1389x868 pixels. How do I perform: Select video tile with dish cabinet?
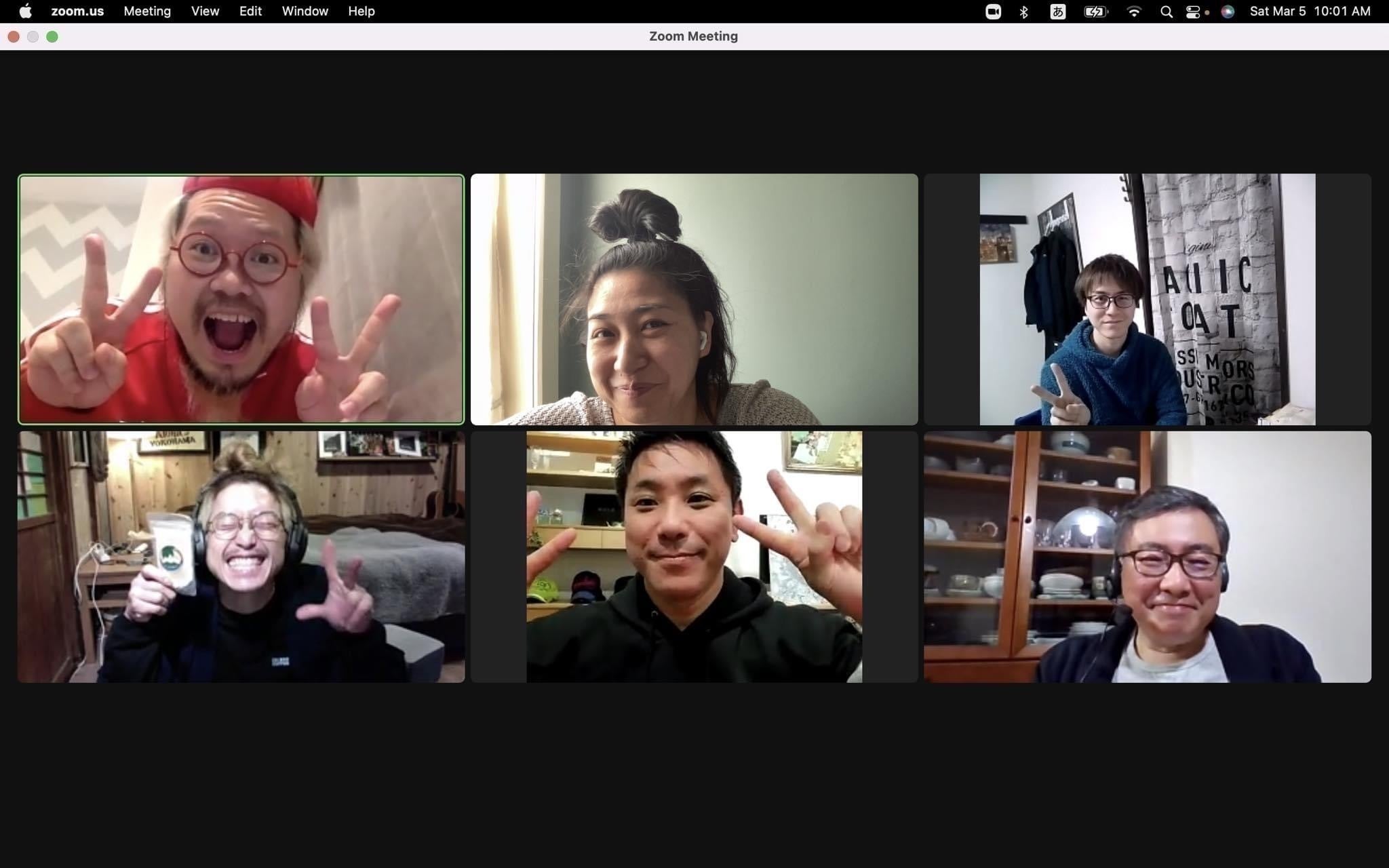[1147, 557]
